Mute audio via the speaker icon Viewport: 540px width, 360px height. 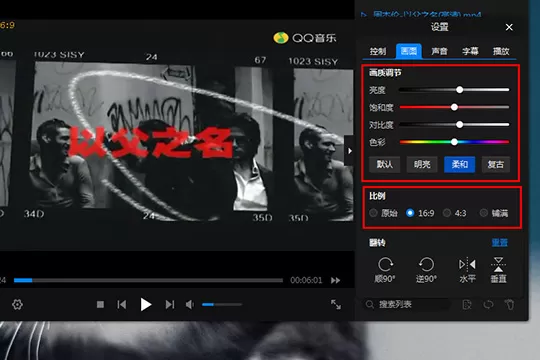190,305
